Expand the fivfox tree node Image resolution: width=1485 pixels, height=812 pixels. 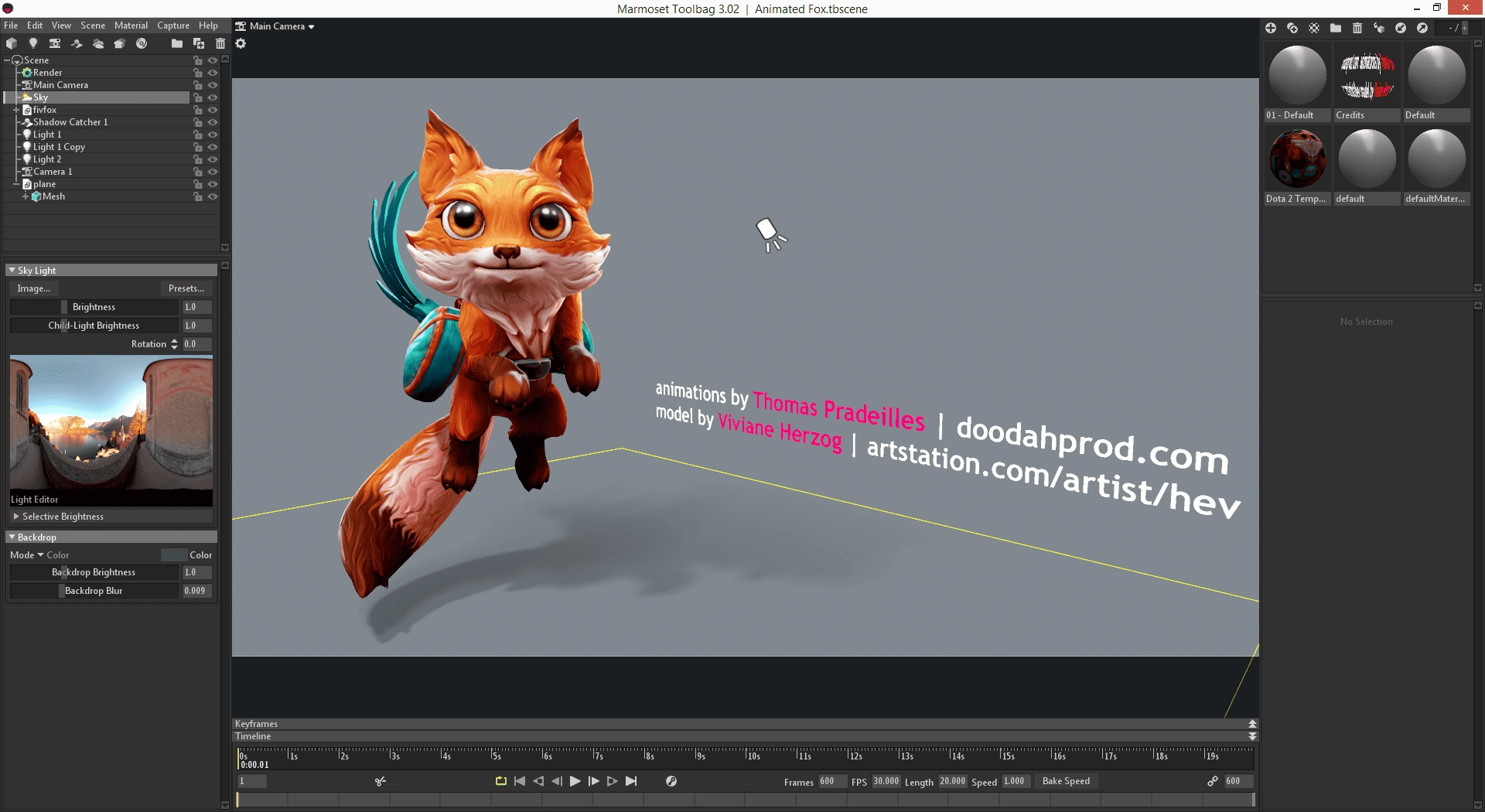click(16, 110)
